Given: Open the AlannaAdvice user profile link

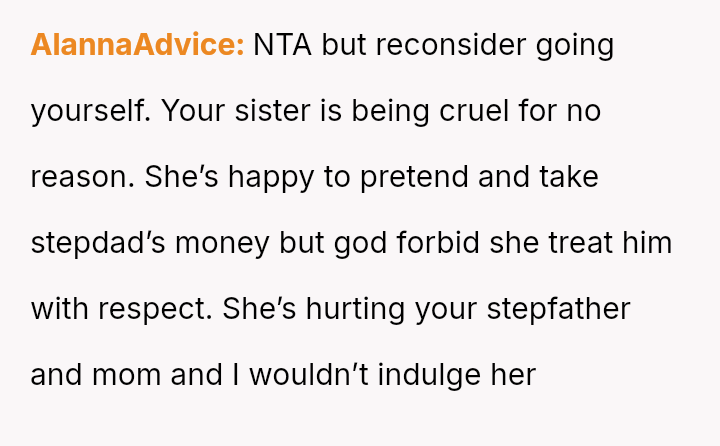Looking at the screenshot, I should pos(137,46).
